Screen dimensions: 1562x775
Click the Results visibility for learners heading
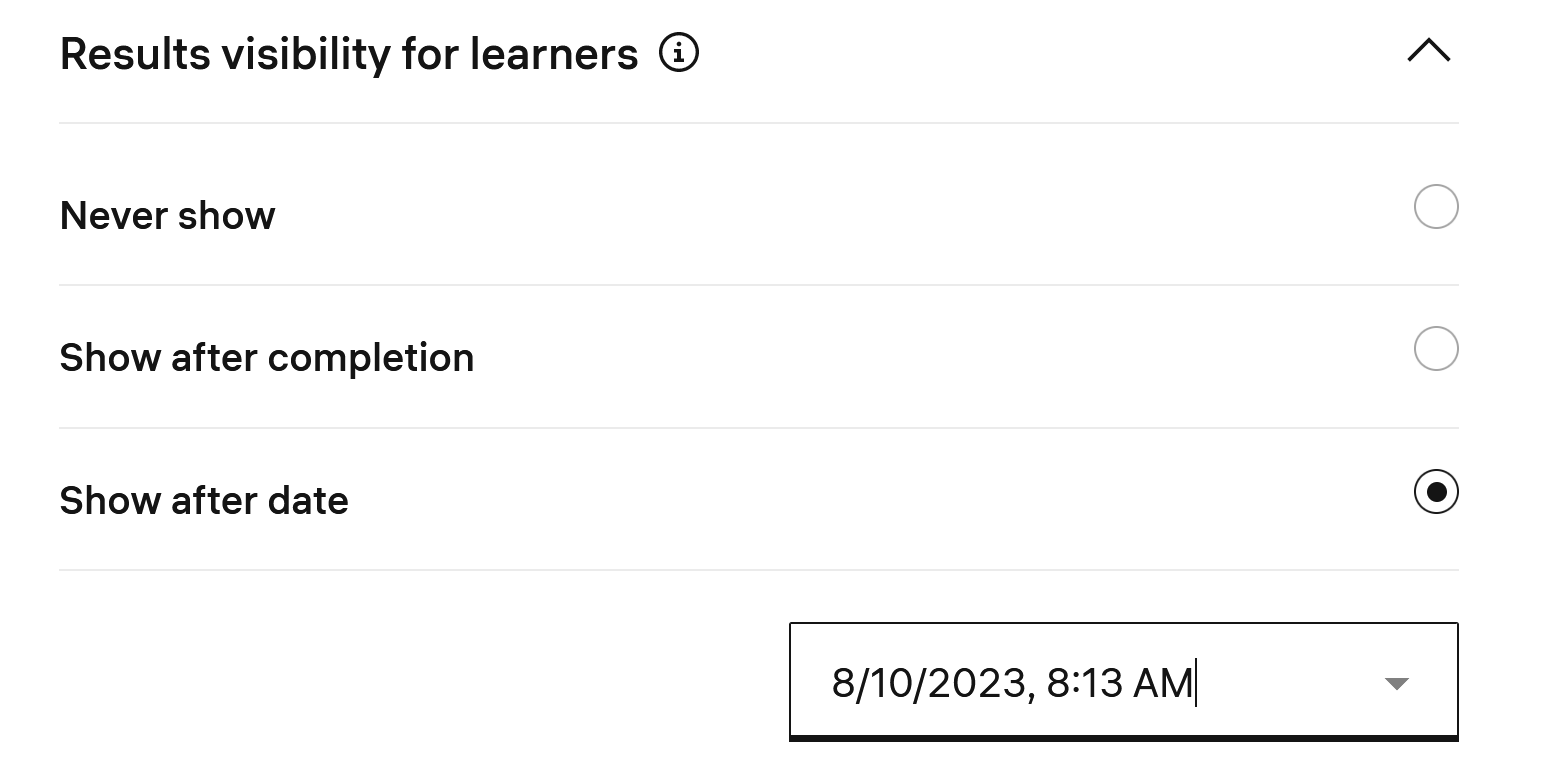[349, 54]
